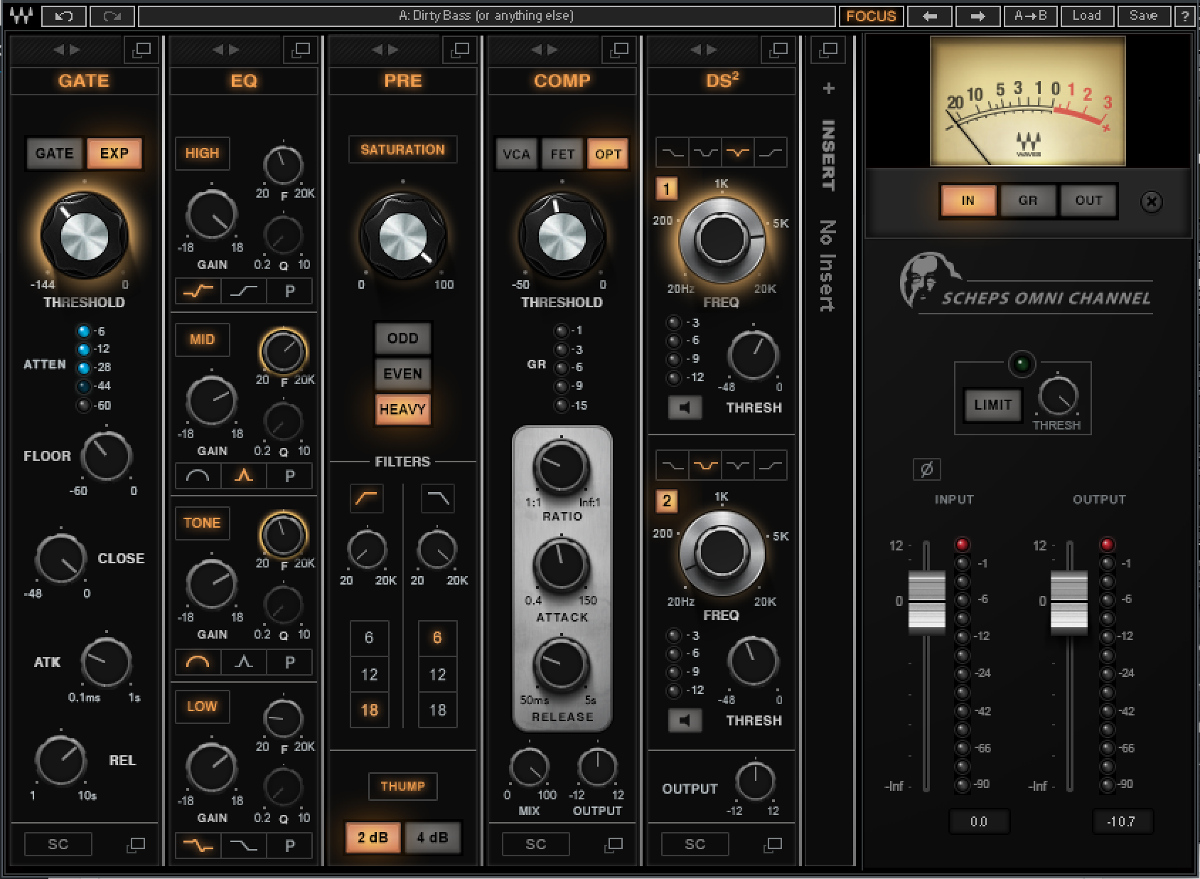This screenshot has width=1200, height=879.
Task: Click the OUTPUT fader handle
Action: coord(1069,602)
